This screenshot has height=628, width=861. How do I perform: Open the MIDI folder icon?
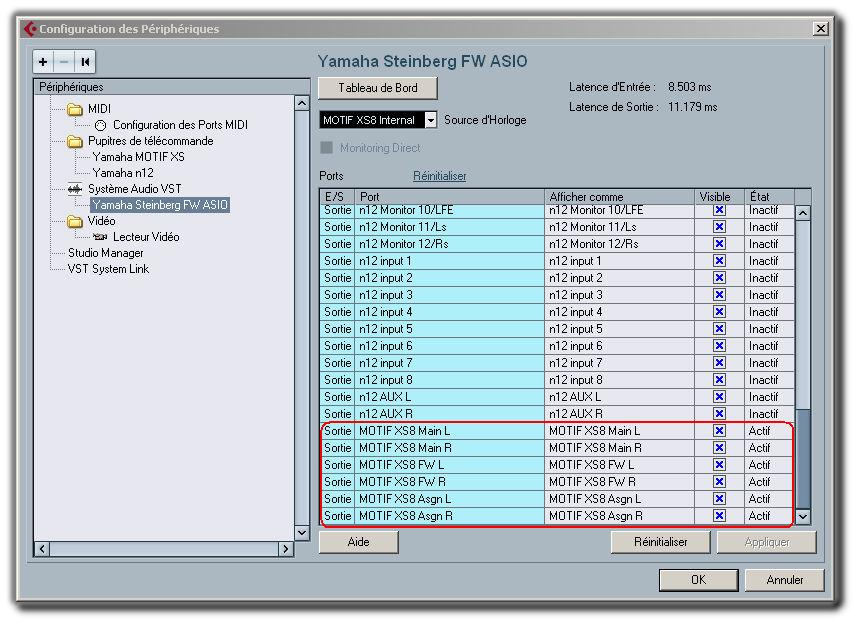pos(75,109)
